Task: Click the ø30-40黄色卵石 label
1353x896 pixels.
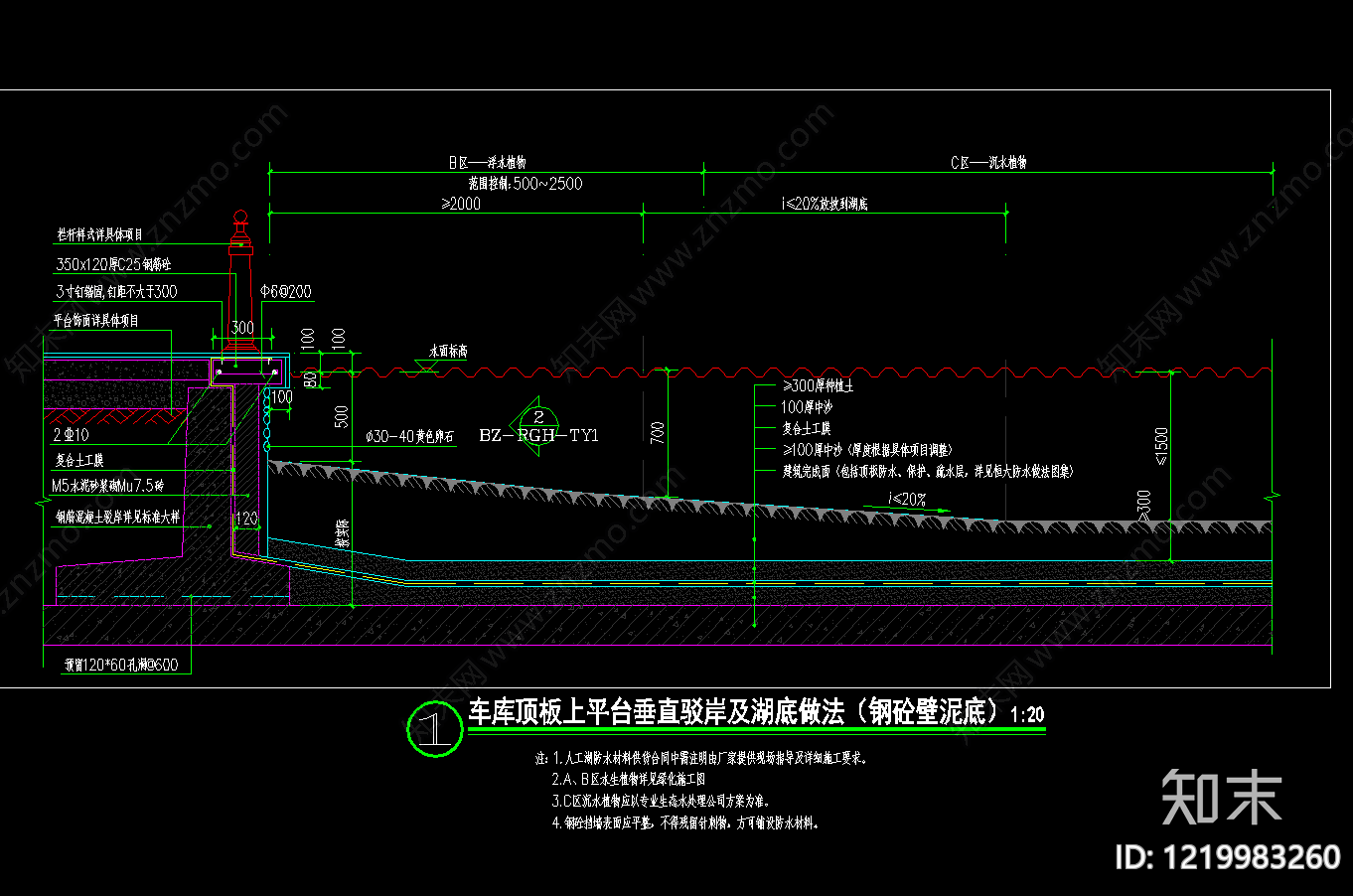Action: [410, 436]
